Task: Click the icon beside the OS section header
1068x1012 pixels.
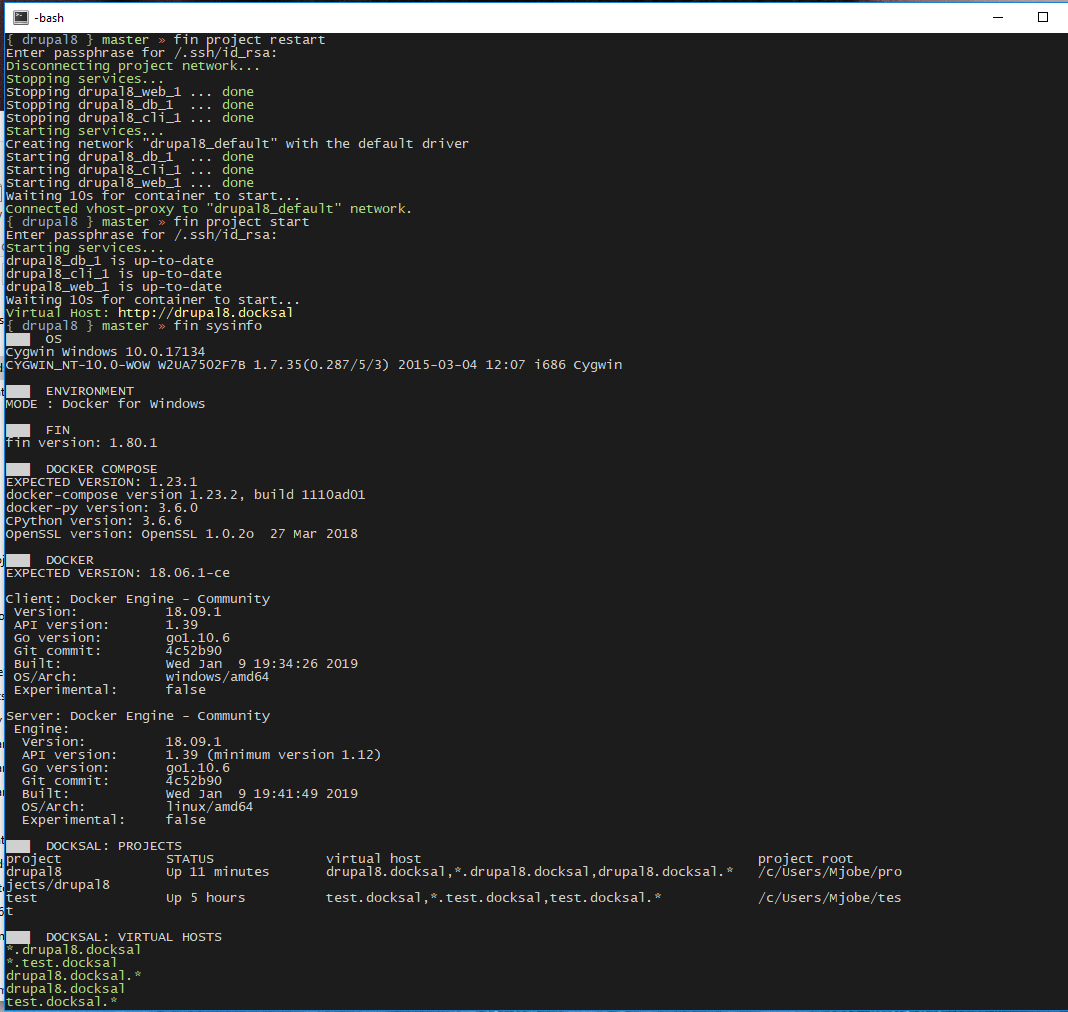Action: pos(16,338)
